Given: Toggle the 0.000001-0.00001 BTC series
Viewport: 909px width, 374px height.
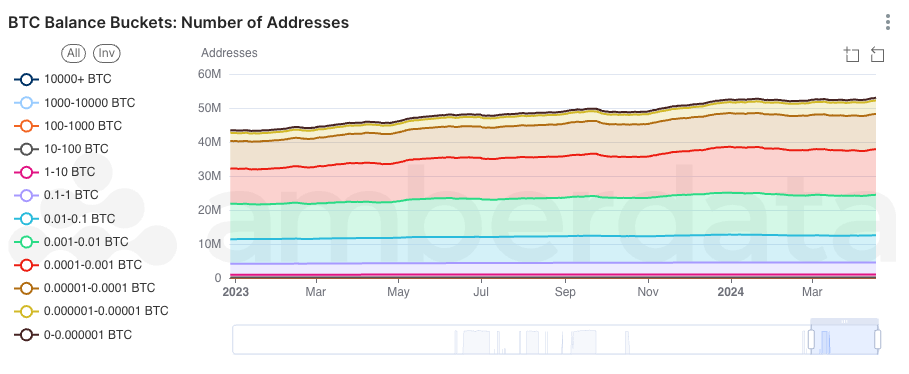Looking at the screenshot, I should pyautogui.click(x=91, y=311).
